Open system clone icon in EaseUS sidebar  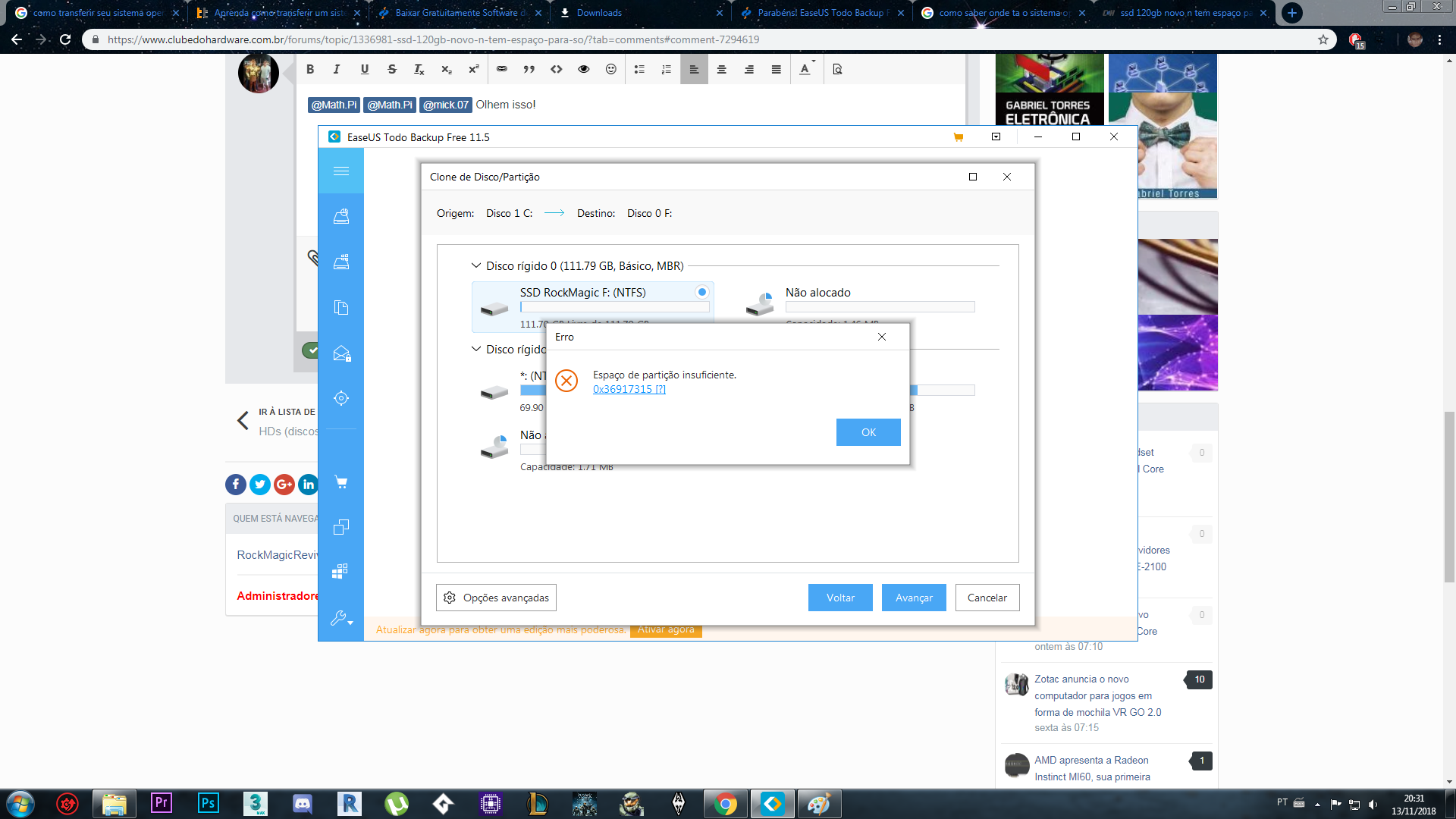click(341, 571)
